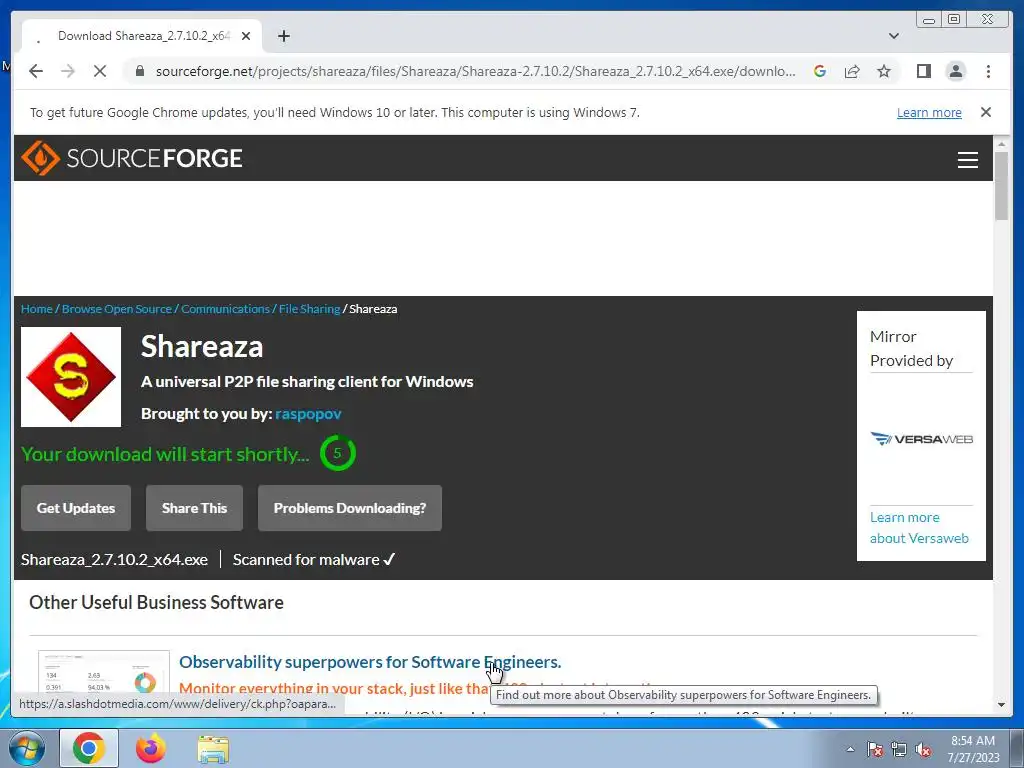Click the scrollbar down arrow
The height and width of the screenshot is (768, 1024).
pyautogui.click(x=1002, y=705)
